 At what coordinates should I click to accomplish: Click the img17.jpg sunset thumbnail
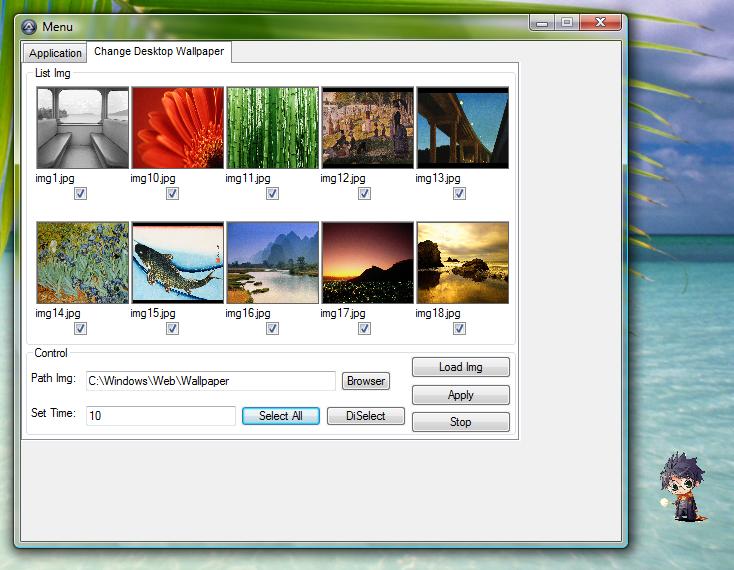coord(367,262)
